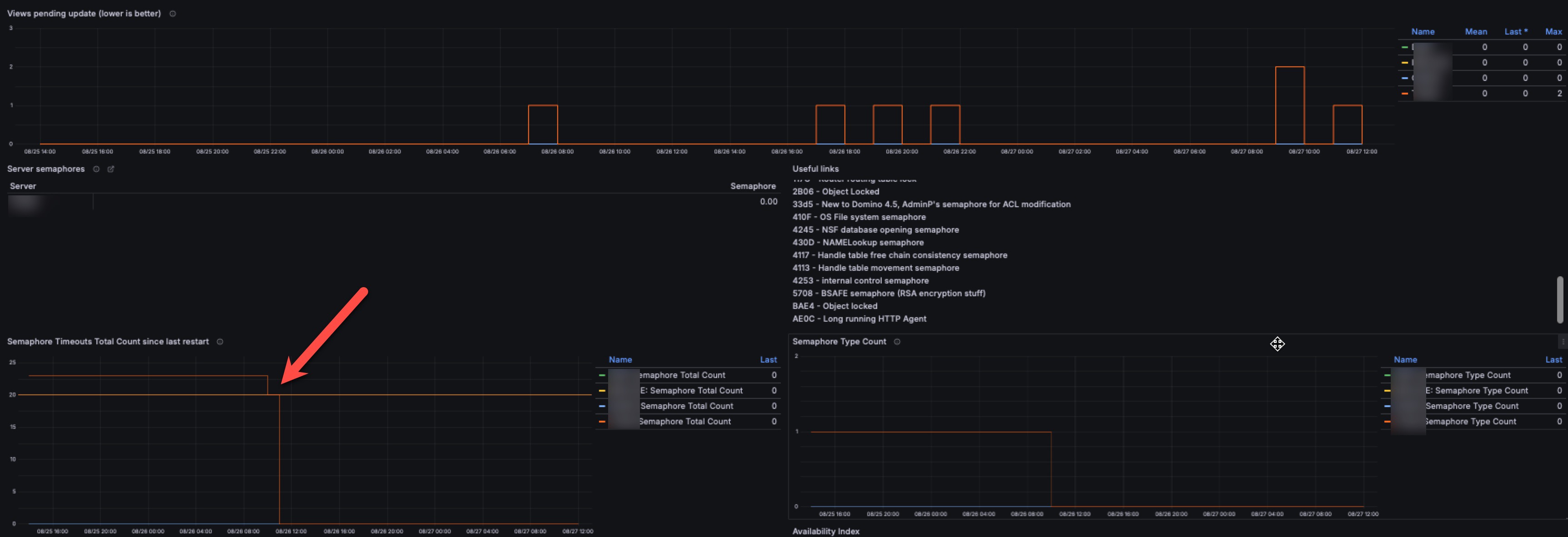1568x537 pixels.
Task: Click the Semaphore column header in semaphores table
Action: [753, 186]
